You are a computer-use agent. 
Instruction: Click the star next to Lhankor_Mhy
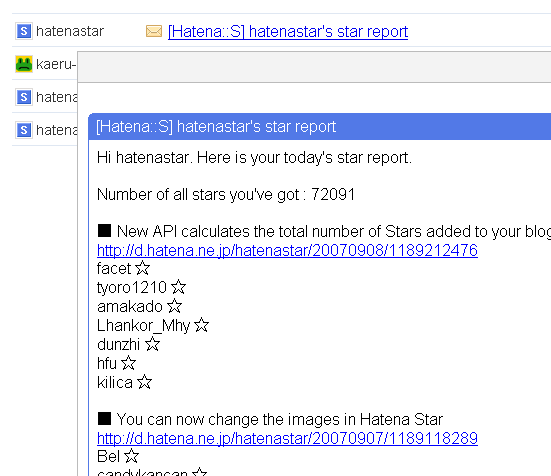click(x=201, y=325)
